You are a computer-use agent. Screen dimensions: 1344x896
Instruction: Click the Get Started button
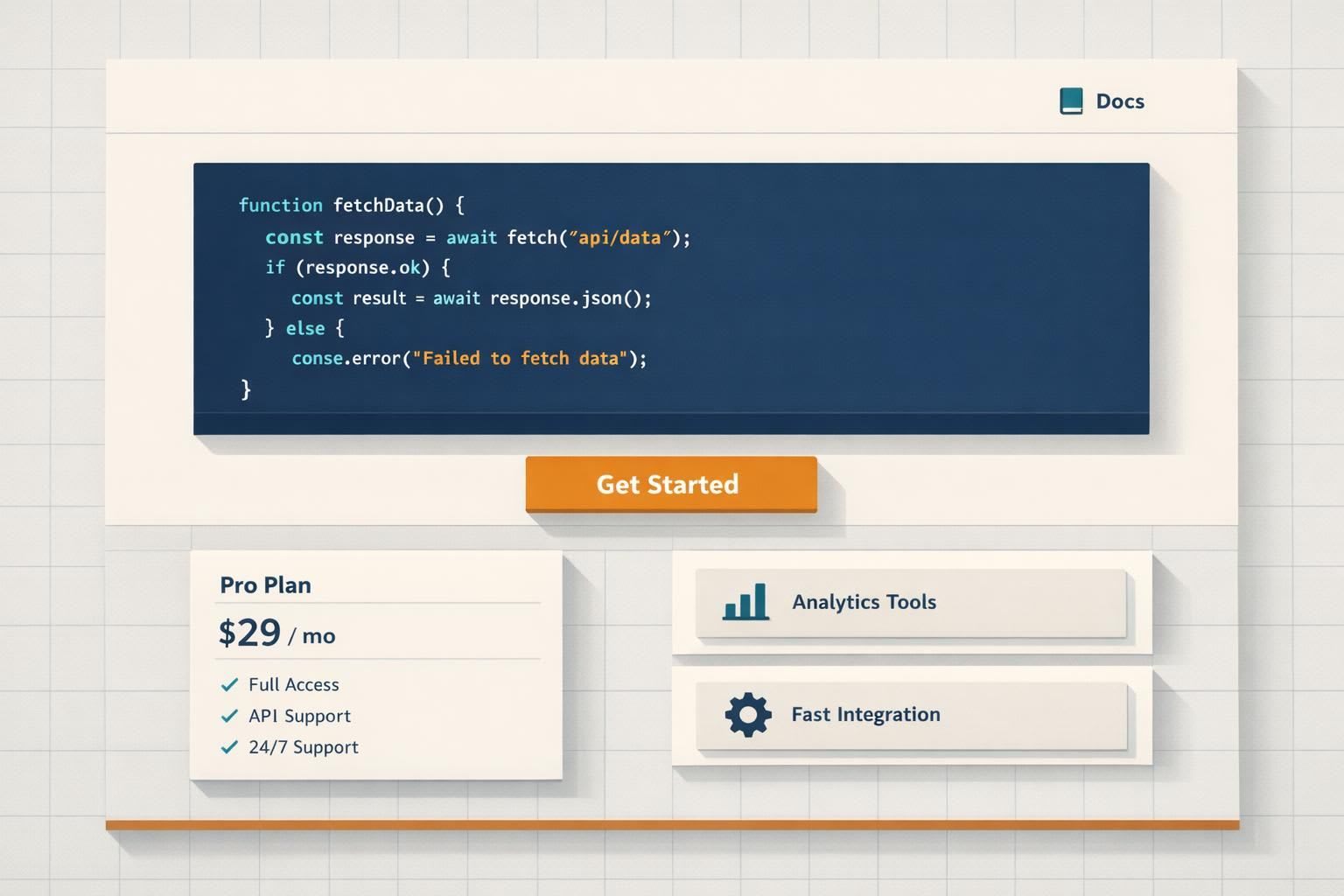[x=671, y=484]
